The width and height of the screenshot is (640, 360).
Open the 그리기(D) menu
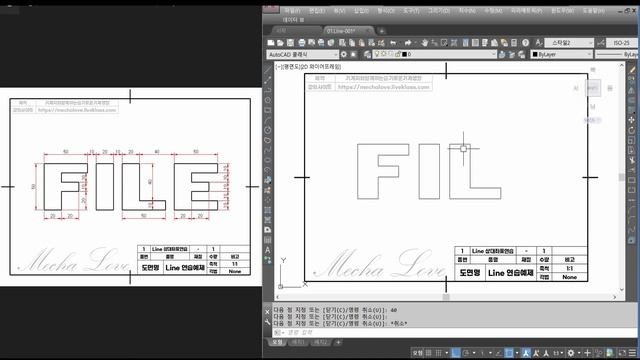click(x=438, y=11)
